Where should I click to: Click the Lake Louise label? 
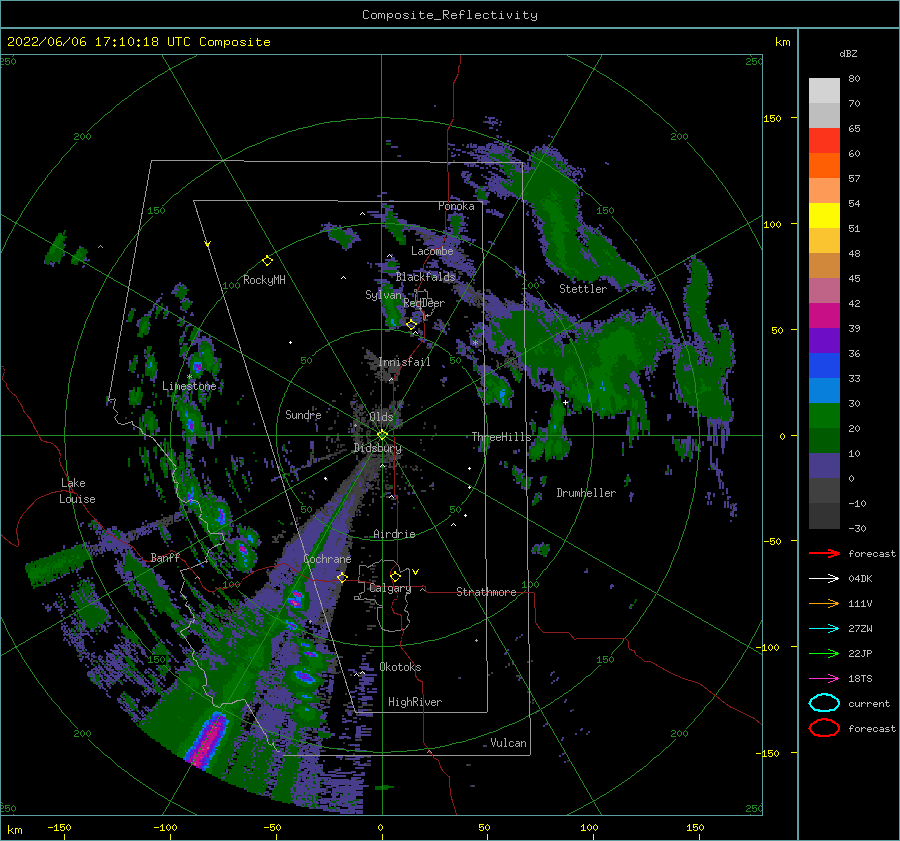point(77,491)
